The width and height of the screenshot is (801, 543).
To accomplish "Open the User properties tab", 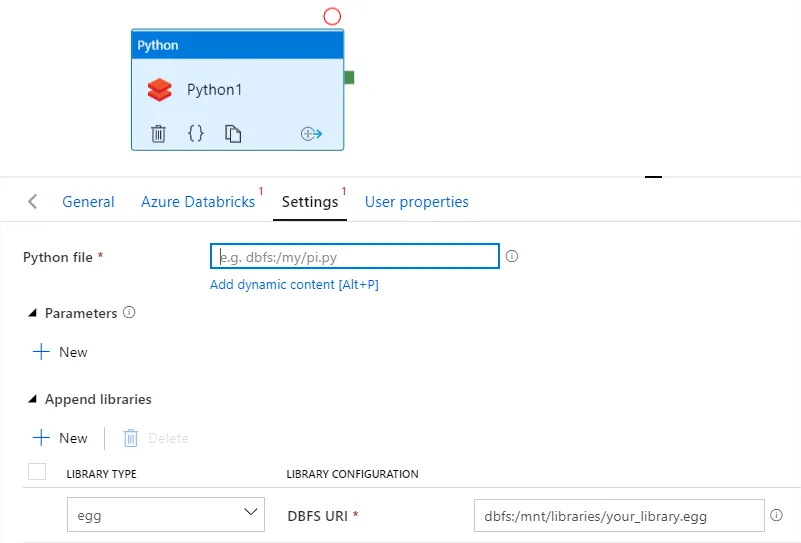I will click(x=416, y=202).
